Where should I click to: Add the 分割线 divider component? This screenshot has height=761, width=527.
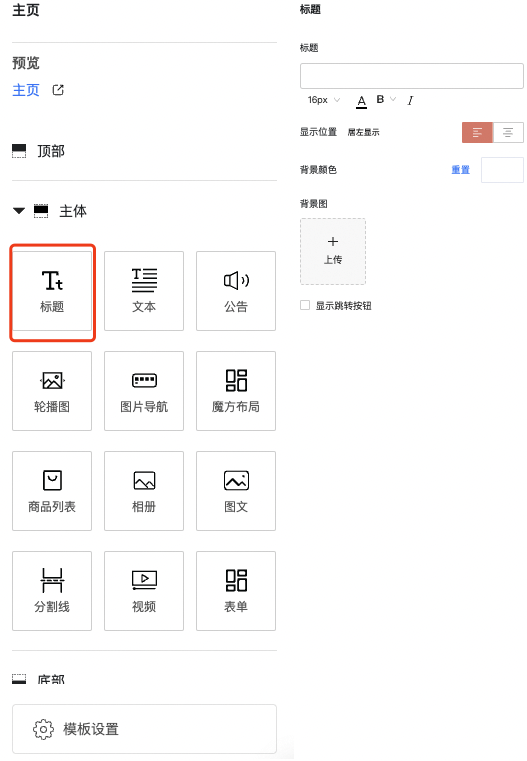52,591
